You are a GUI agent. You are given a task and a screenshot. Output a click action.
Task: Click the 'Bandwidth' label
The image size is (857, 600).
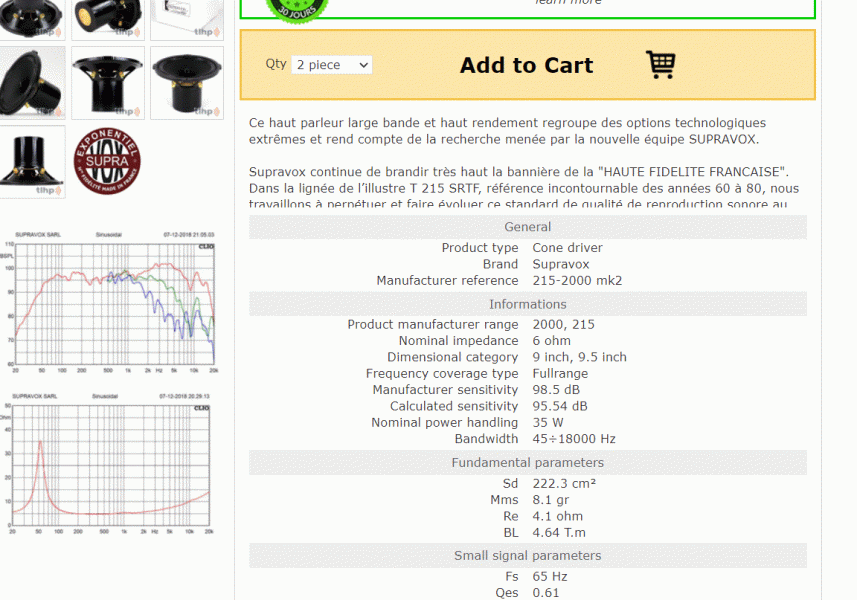coord(486,439)
